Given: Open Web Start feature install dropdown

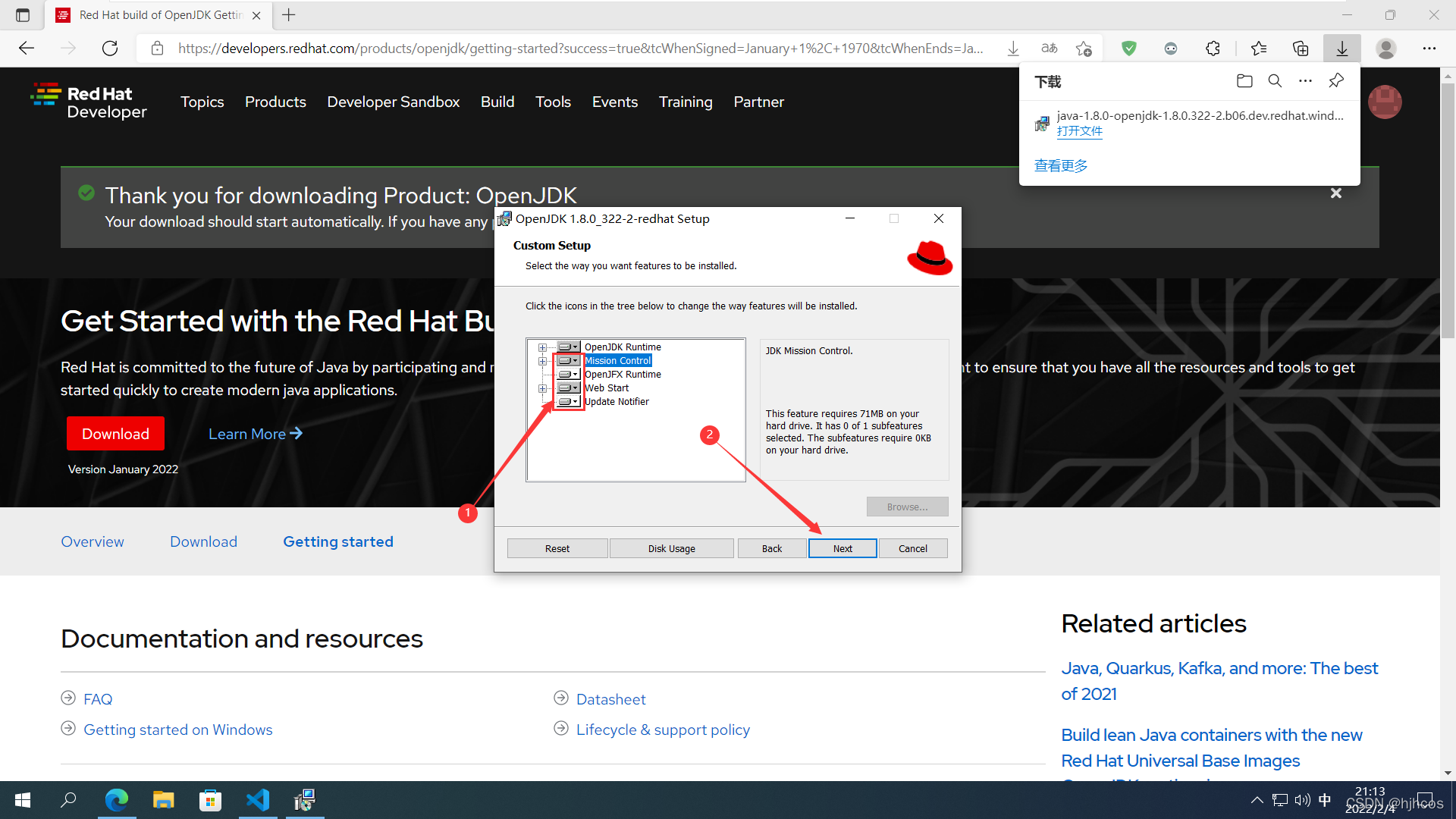Looking at the screenshot, I should point(569,388).
